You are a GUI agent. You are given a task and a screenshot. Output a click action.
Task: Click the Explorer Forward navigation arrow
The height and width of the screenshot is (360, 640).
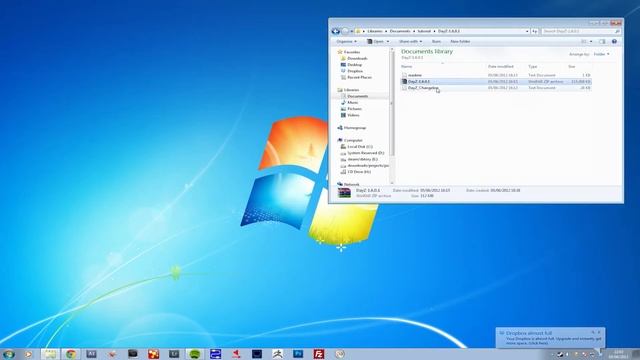[x=345, y=31]
